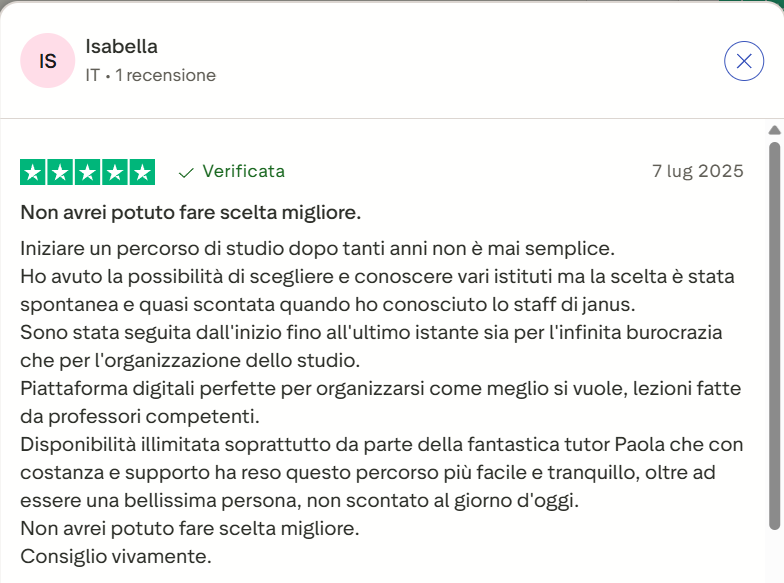Click the "IT" country code label
Screen dimensions: 784x583
pyautogui.click(x=93, y=75)
